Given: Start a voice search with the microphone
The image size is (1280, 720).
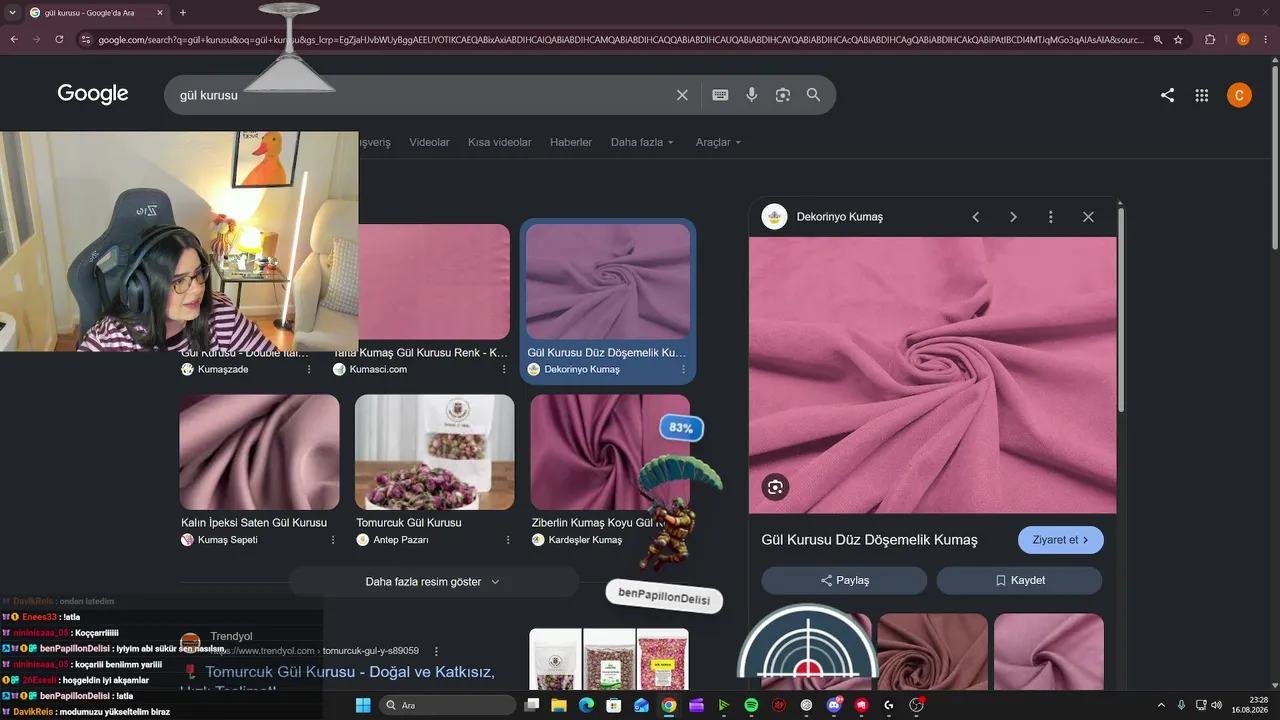Looking at the screenshot, I should (x=752, y=95).
